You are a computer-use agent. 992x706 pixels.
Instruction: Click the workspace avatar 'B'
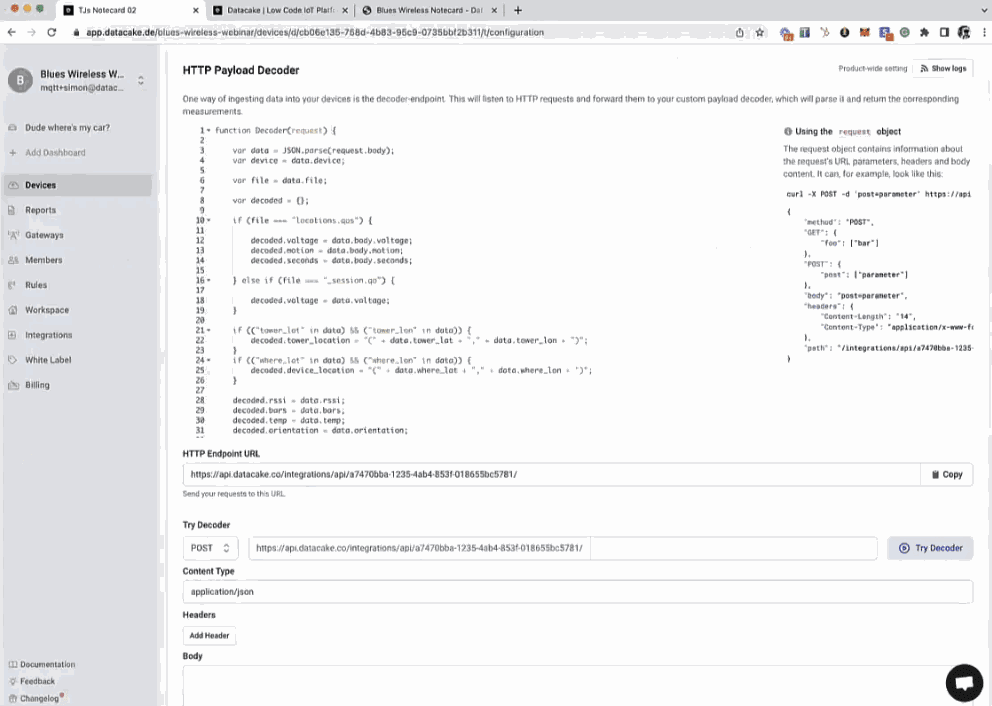pos(20,80)
